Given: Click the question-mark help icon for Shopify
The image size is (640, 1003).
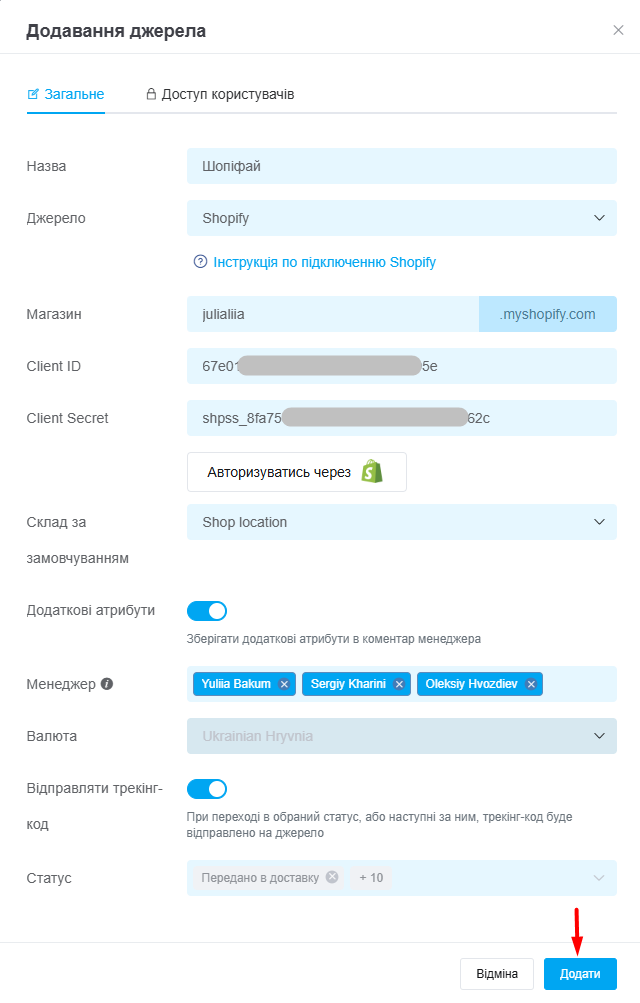Looking at the screenshot, I should [x=200, y=262].
